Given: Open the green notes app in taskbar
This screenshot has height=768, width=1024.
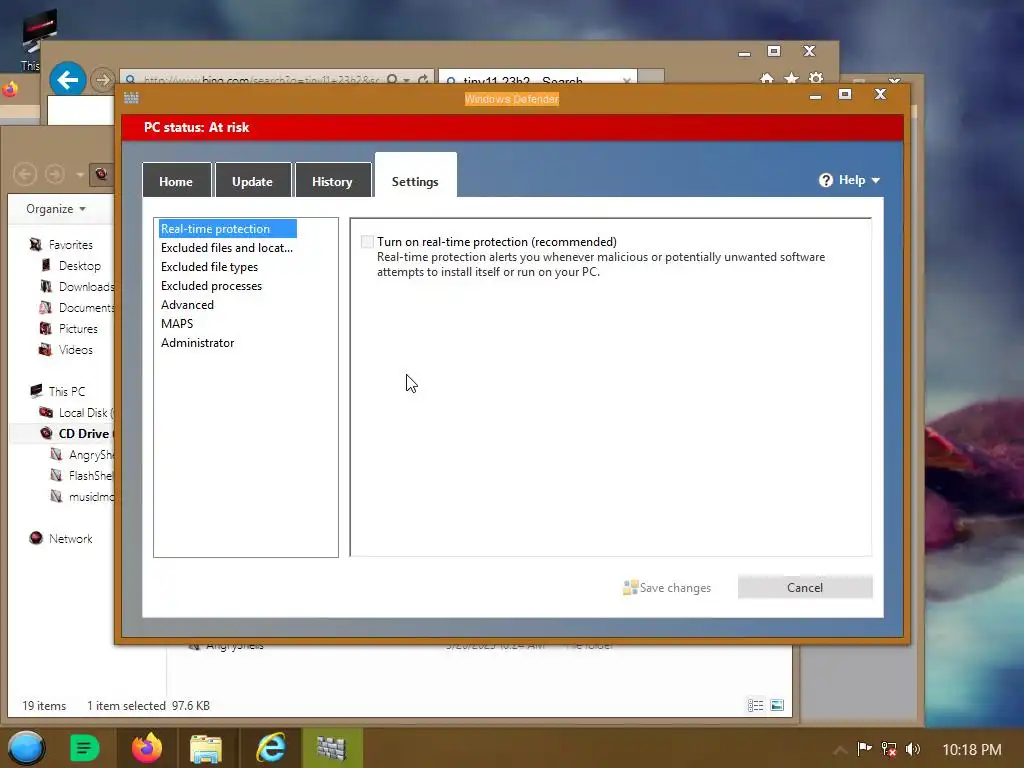Looking at the screenshot, I should pyautogui.click(x=84, y=748).
